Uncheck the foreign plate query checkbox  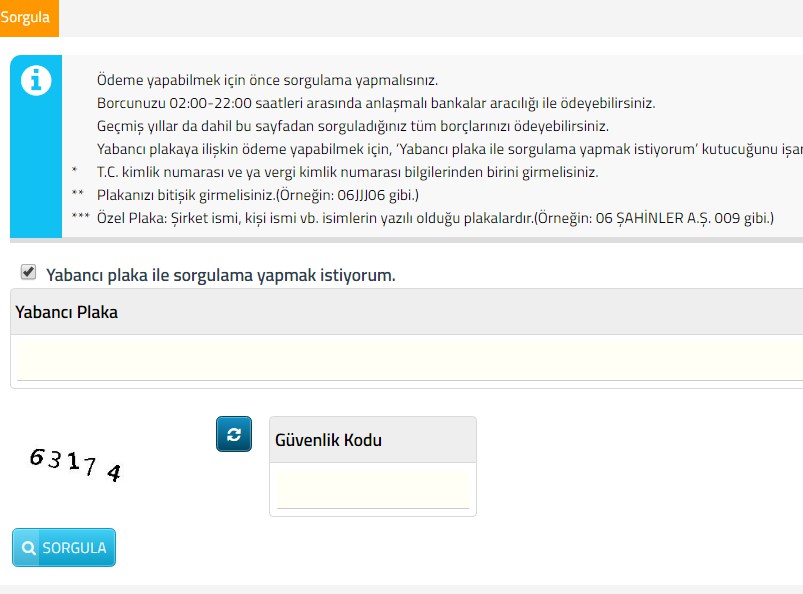click(28, 272)
